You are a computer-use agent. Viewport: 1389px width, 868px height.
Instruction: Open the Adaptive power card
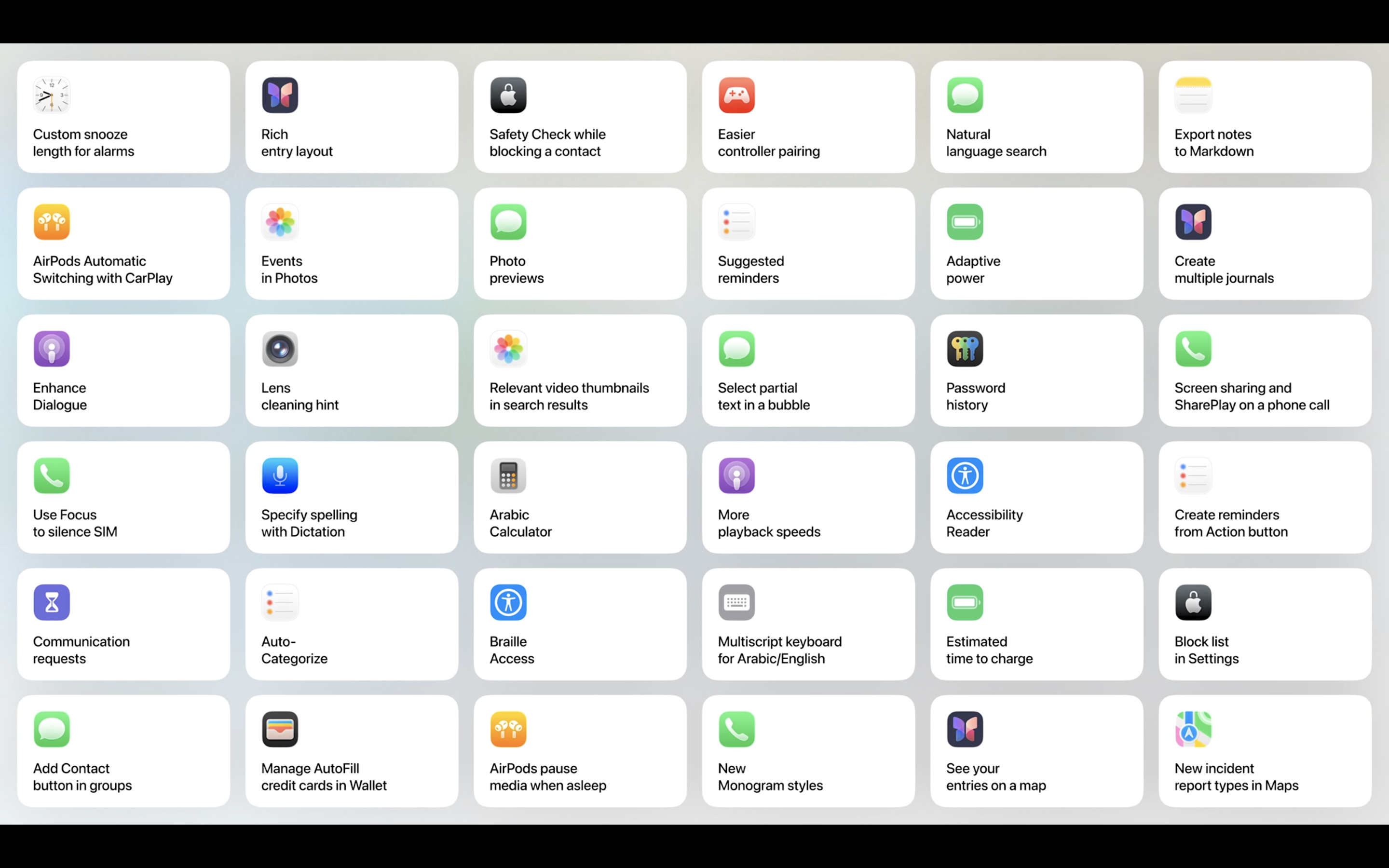pyautogui.click(x=1036, y=244)
